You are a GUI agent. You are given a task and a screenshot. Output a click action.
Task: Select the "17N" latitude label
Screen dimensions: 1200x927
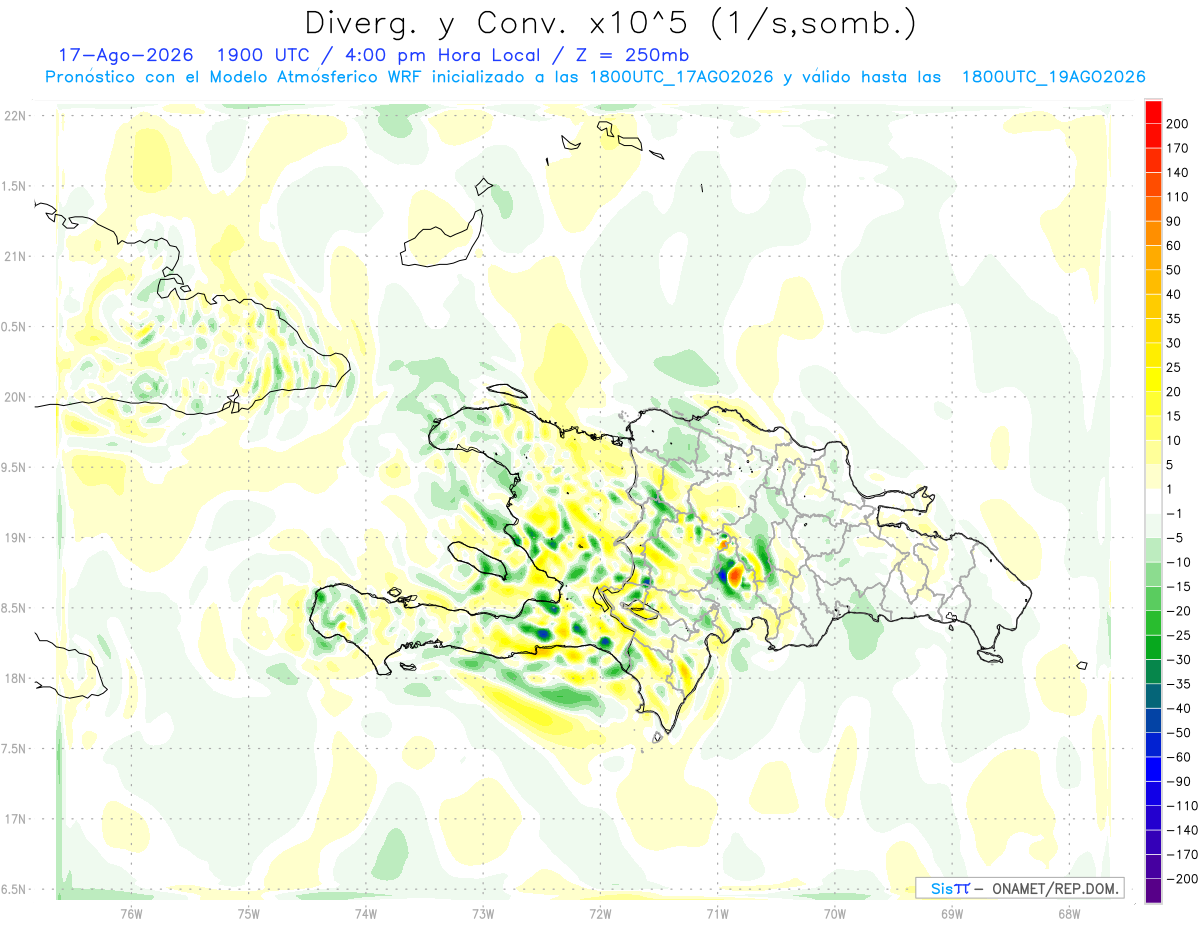coord(15,819)
